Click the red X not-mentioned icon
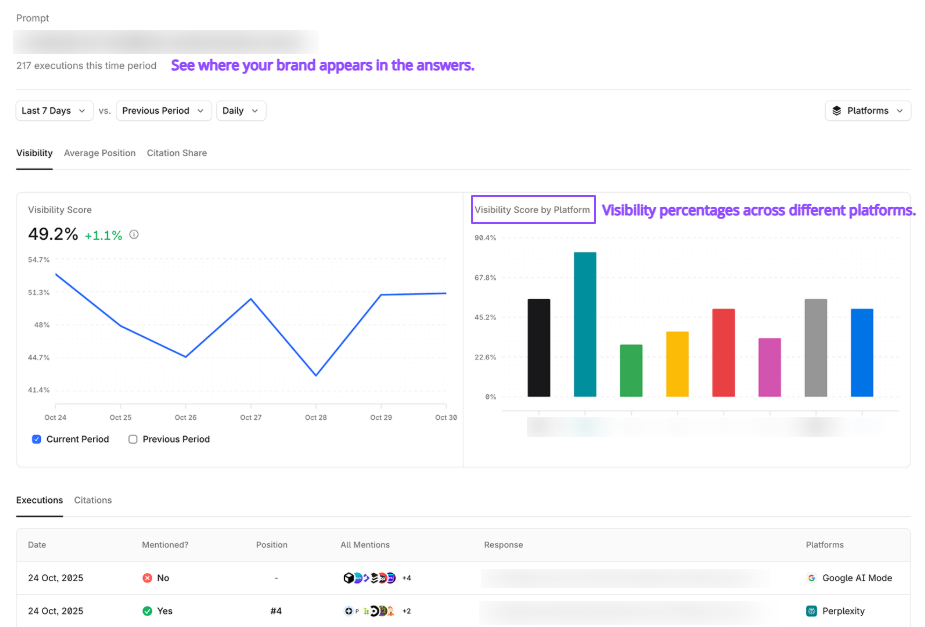Screen dimensions: 925x627 coord(147,578)
